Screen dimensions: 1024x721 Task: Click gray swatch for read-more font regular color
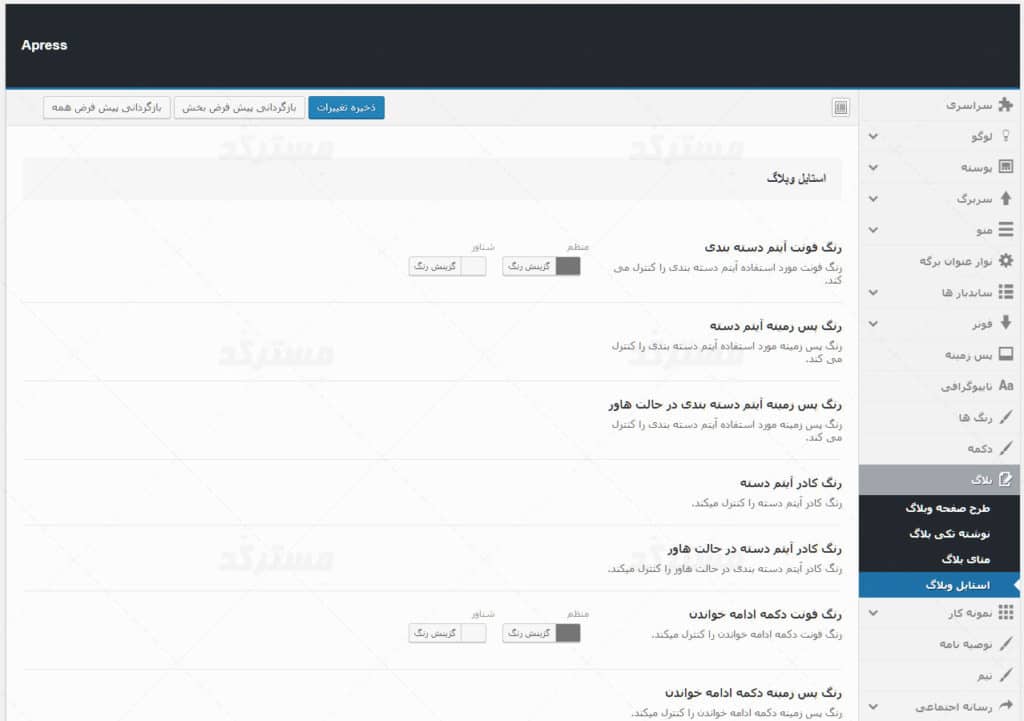(x=568, y=633)
